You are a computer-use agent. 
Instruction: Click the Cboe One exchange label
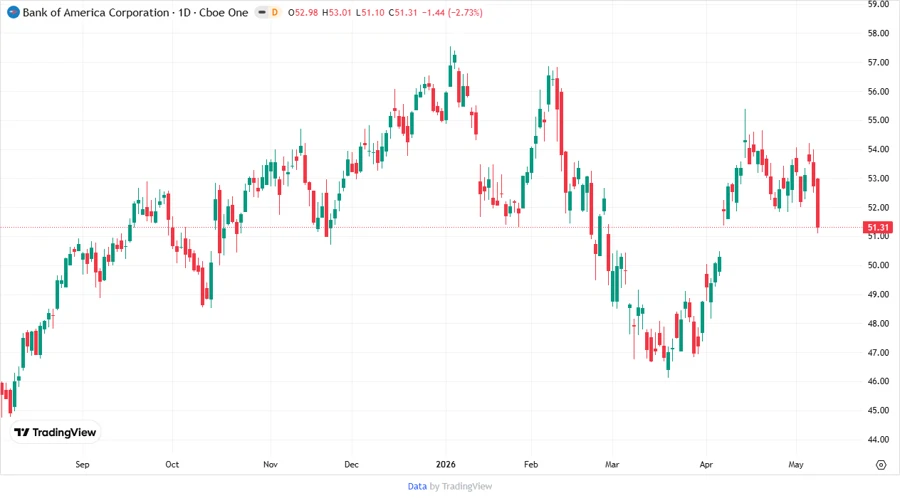pyautogui.click(x=223, y=12)
